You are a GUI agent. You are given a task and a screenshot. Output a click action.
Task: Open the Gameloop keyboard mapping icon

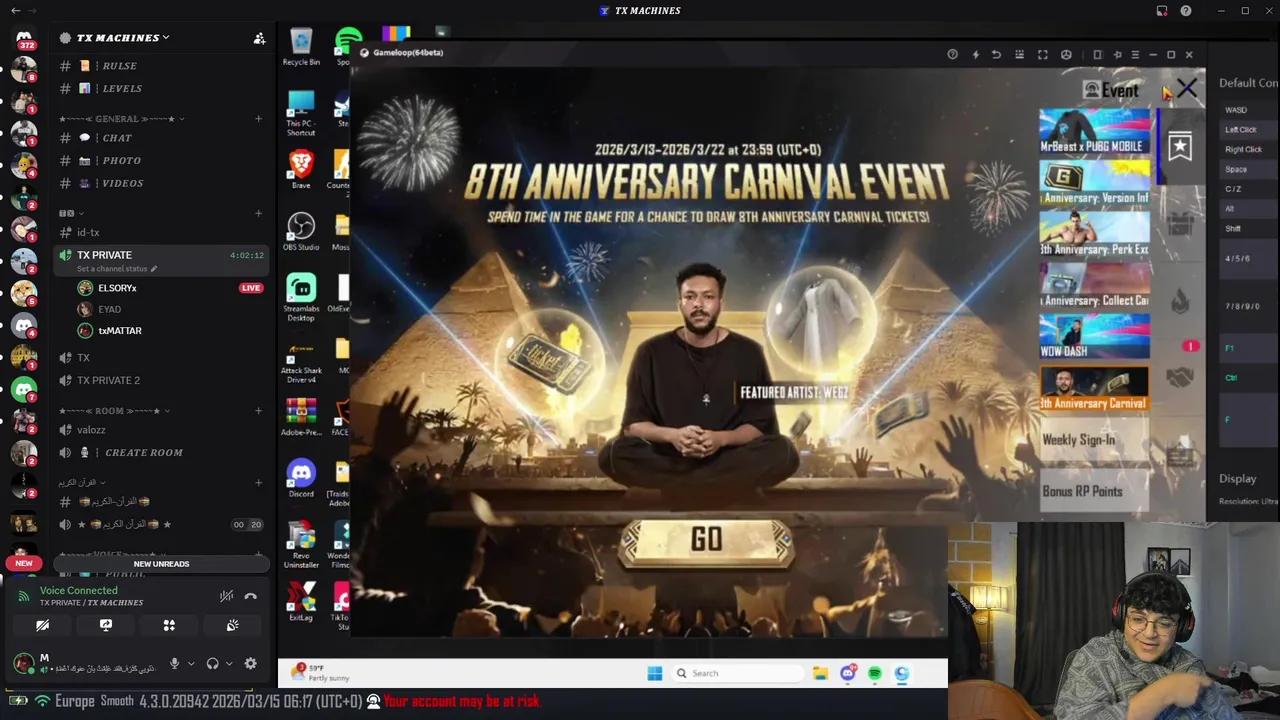(x=1019, y=54)
